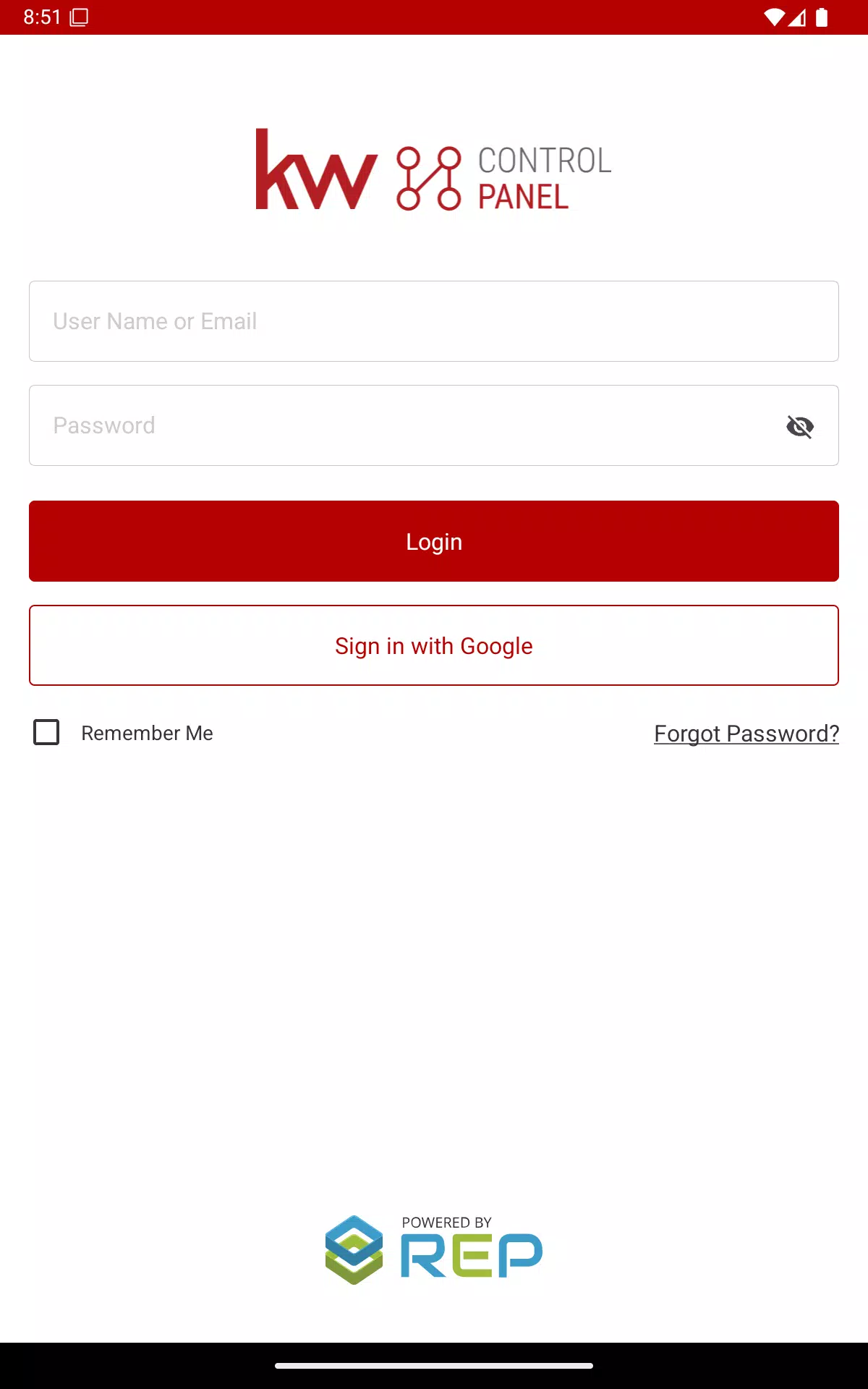Image resolution: width=868 pixels, height=1389 pixels.
Task: Tap the Remember Me label text
Action: [147, 733]
